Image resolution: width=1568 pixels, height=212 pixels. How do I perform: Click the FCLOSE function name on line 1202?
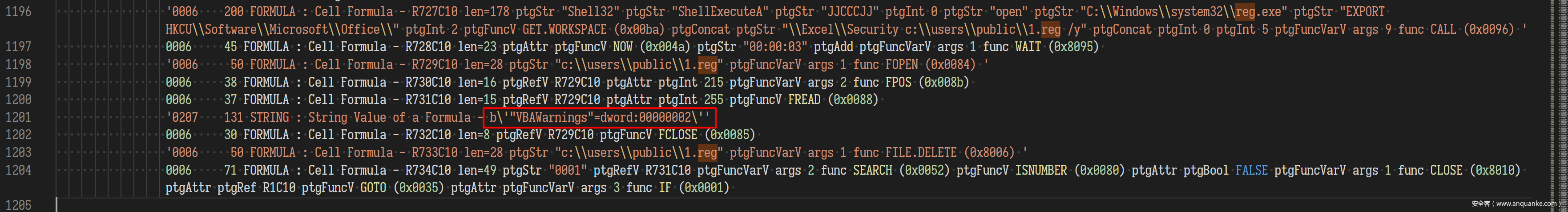pos(678,135)
